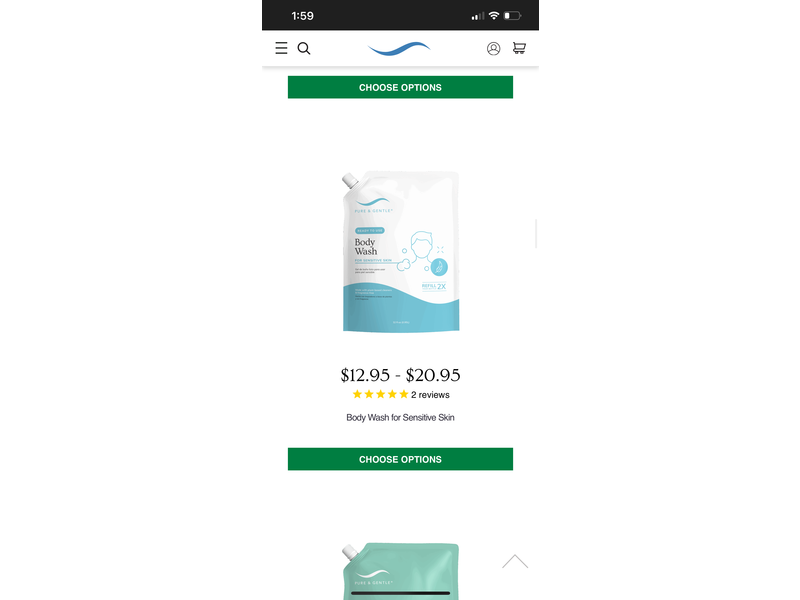
Task: View the shopping cart icon
Action: (x=519, y=48)
